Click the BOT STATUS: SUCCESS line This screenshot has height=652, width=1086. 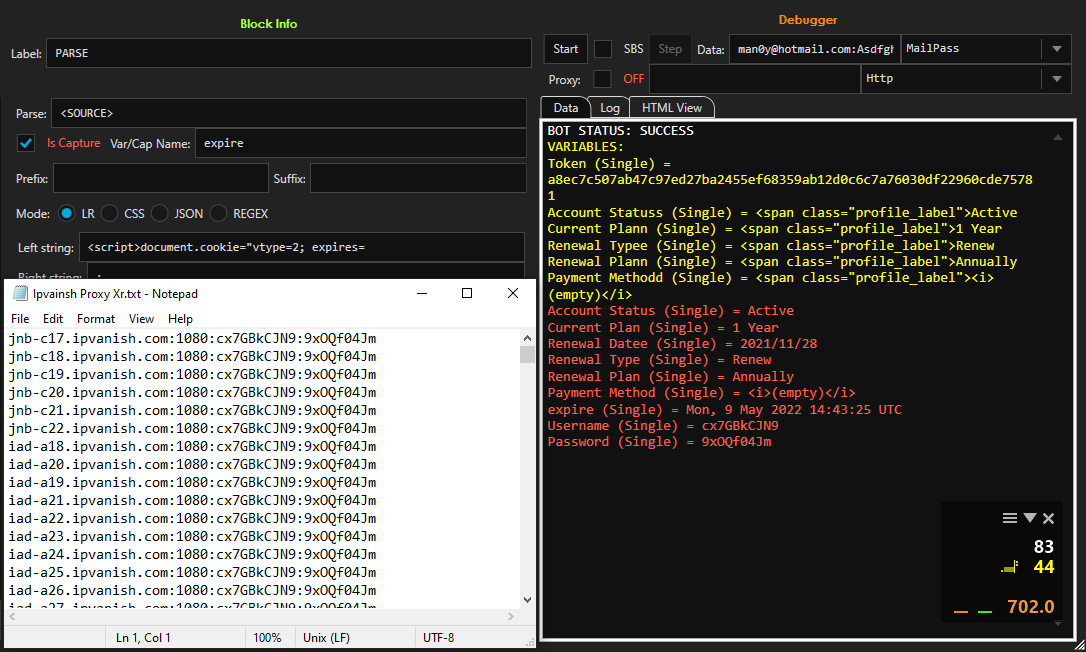(x=621, y=130)
